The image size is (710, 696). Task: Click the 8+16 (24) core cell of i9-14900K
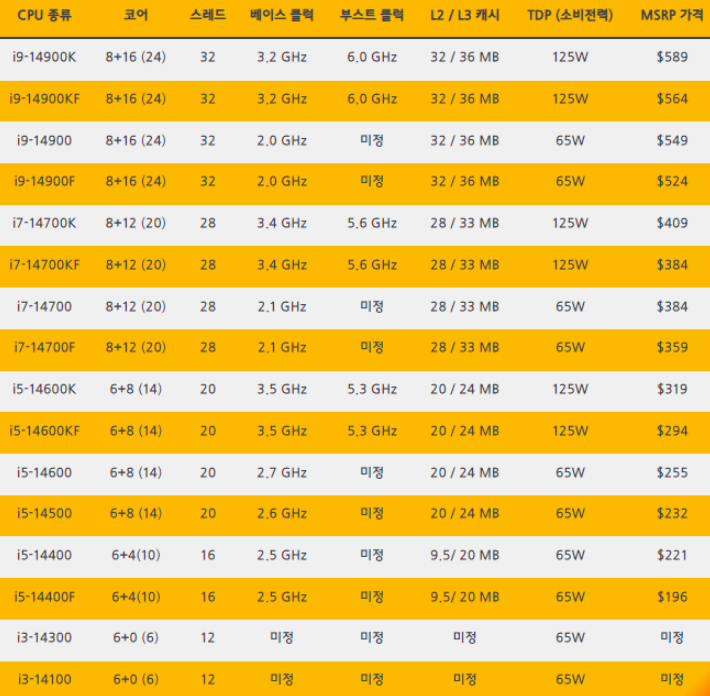click(135, 57)
